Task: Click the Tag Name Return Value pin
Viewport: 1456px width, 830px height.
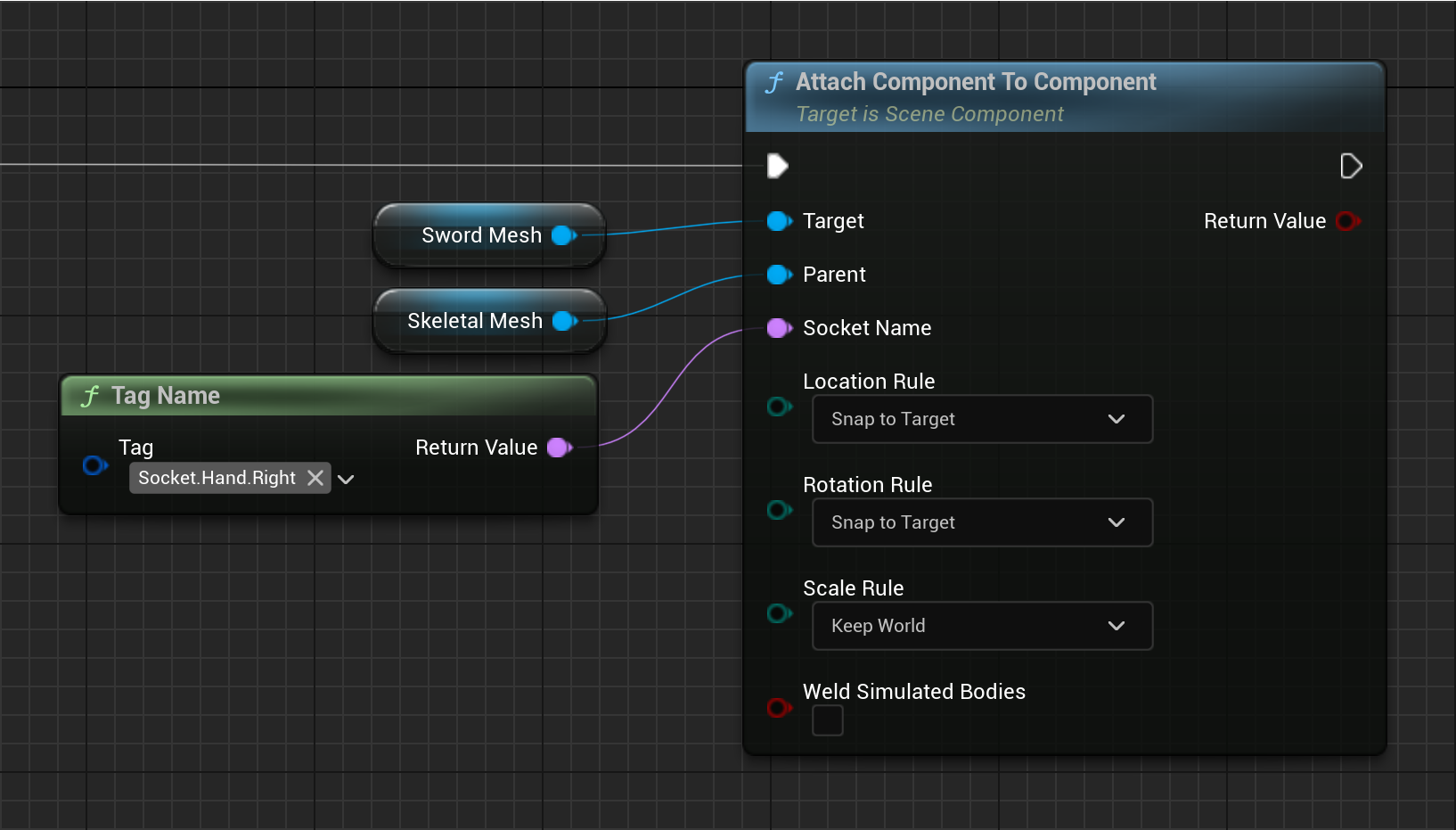Action: 559,448
